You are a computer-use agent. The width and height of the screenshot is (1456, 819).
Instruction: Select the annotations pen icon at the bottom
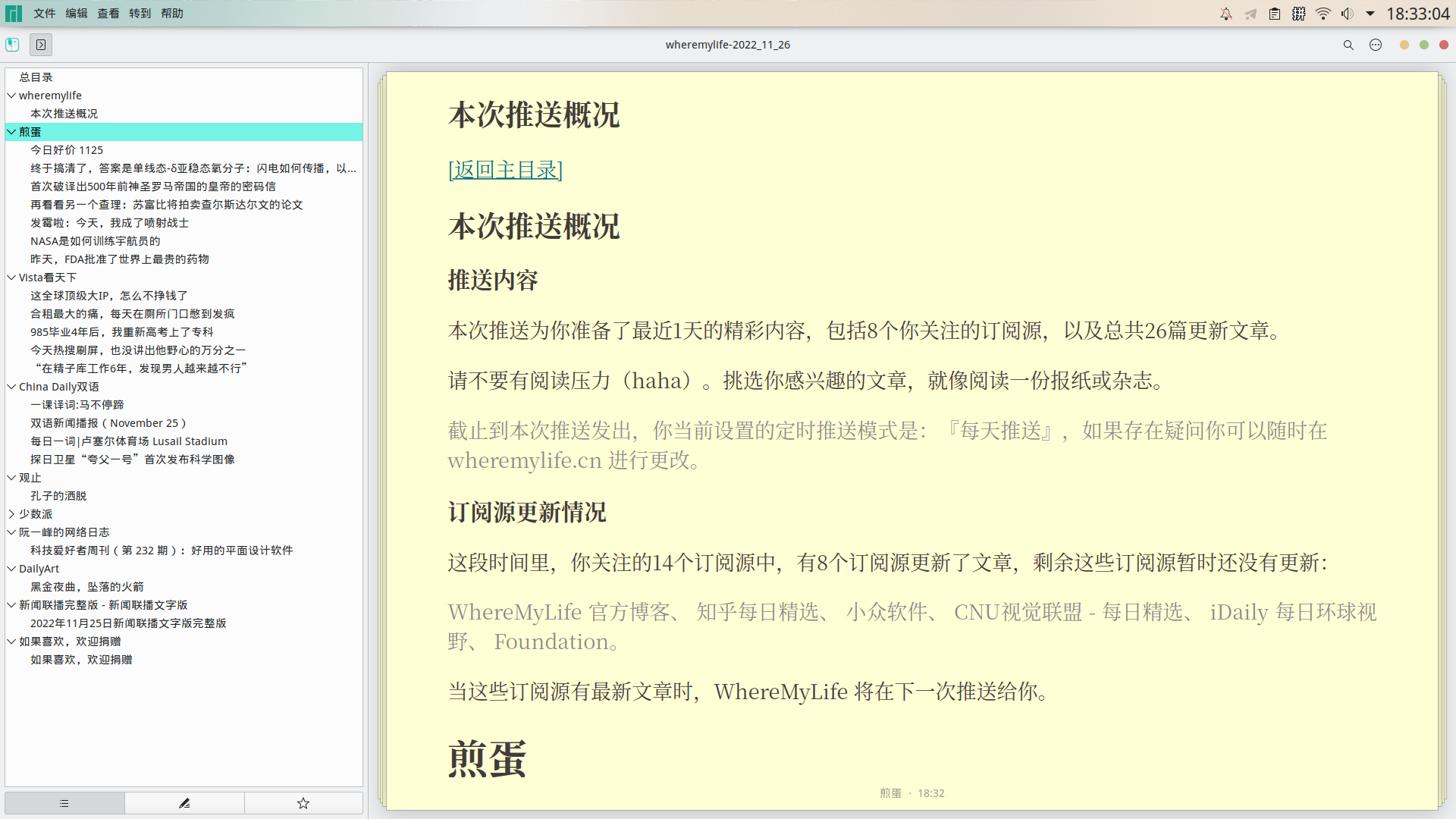tap(184, 802)
